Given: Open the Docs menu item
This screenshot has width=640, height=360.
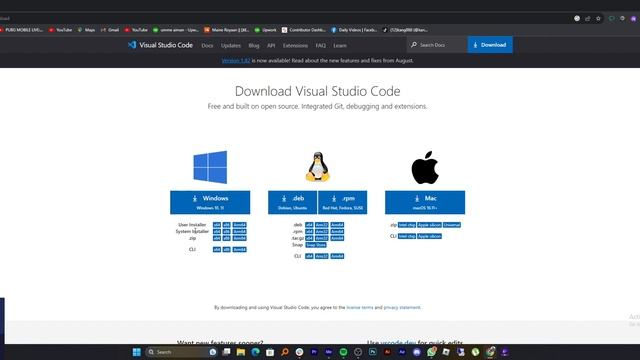Looking at the screenshot, I should 207,46.
